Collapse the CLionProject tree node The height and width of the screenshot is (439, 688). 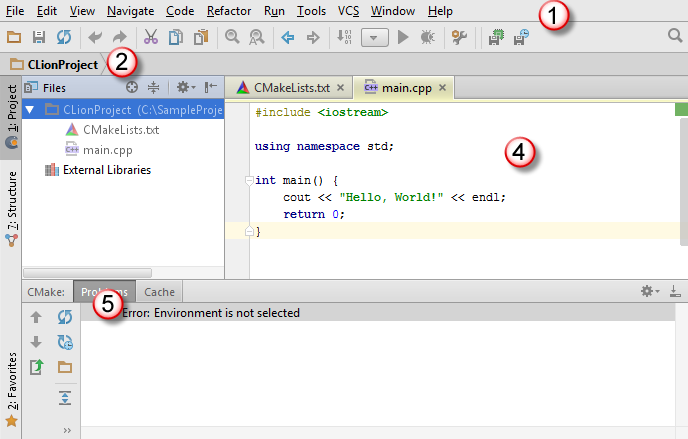point(31,109)
